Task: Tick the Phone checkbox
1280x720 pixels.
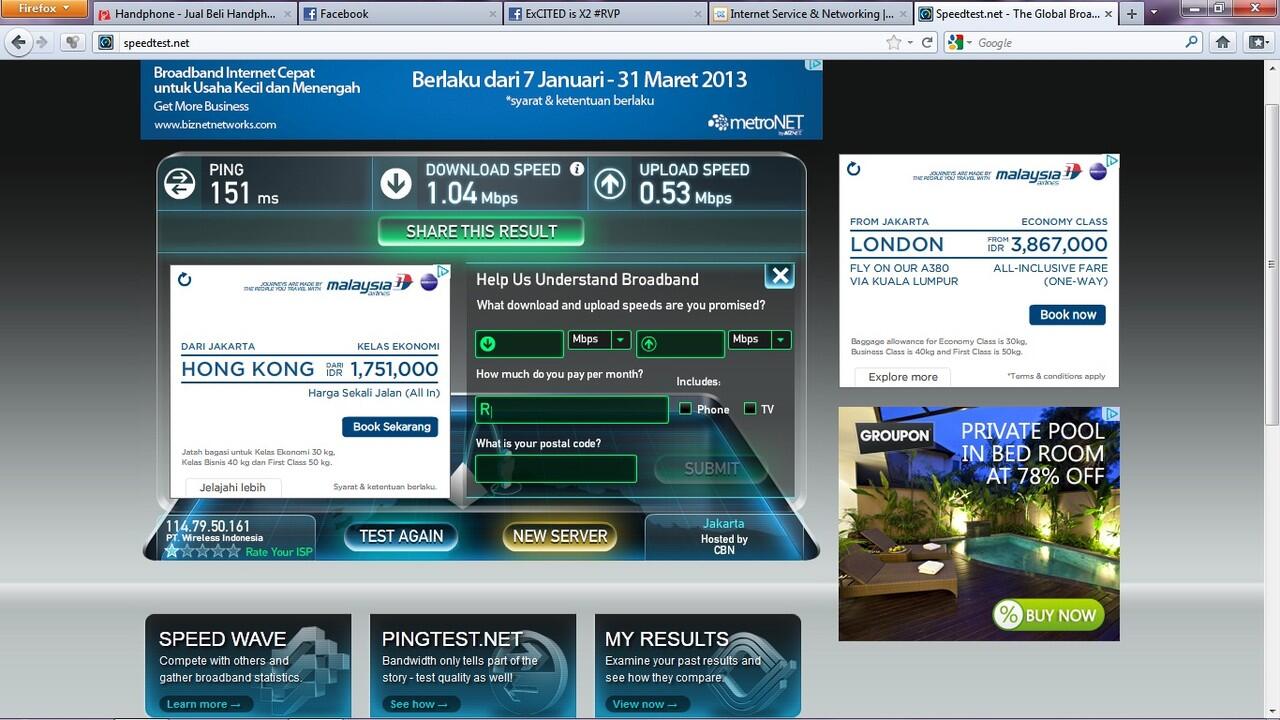Action: pyautogui.click(x=685, y=408)
